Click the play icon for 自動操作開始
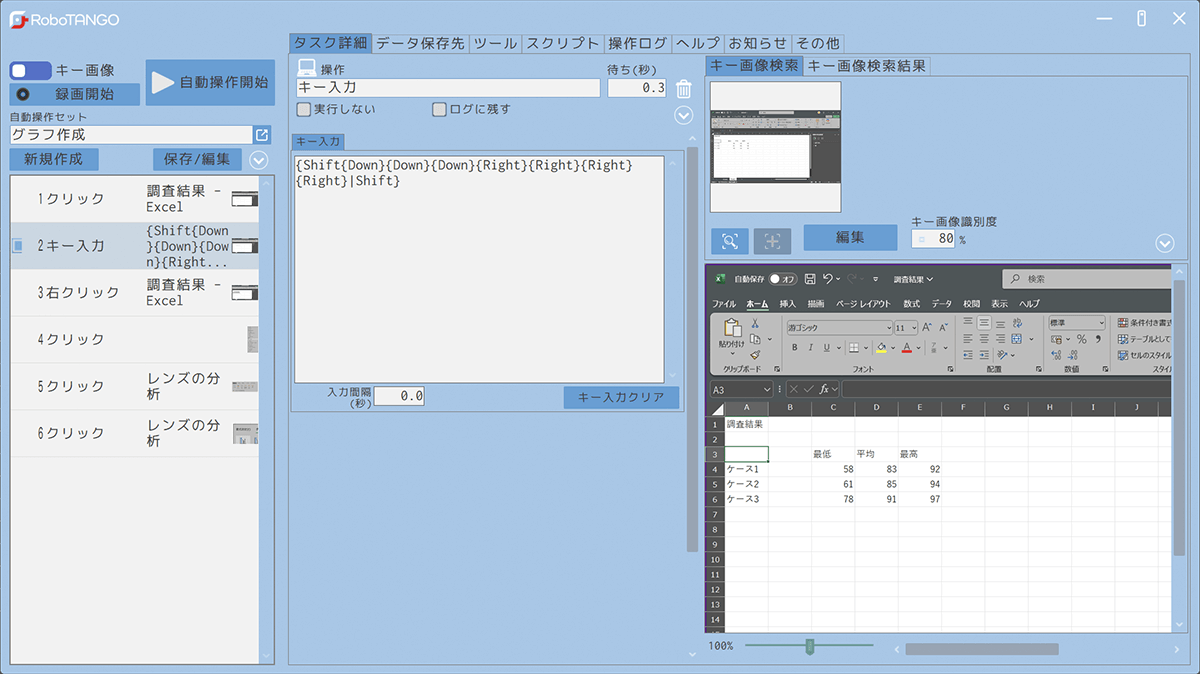The image size is (1200, 674). pos(163,83)
